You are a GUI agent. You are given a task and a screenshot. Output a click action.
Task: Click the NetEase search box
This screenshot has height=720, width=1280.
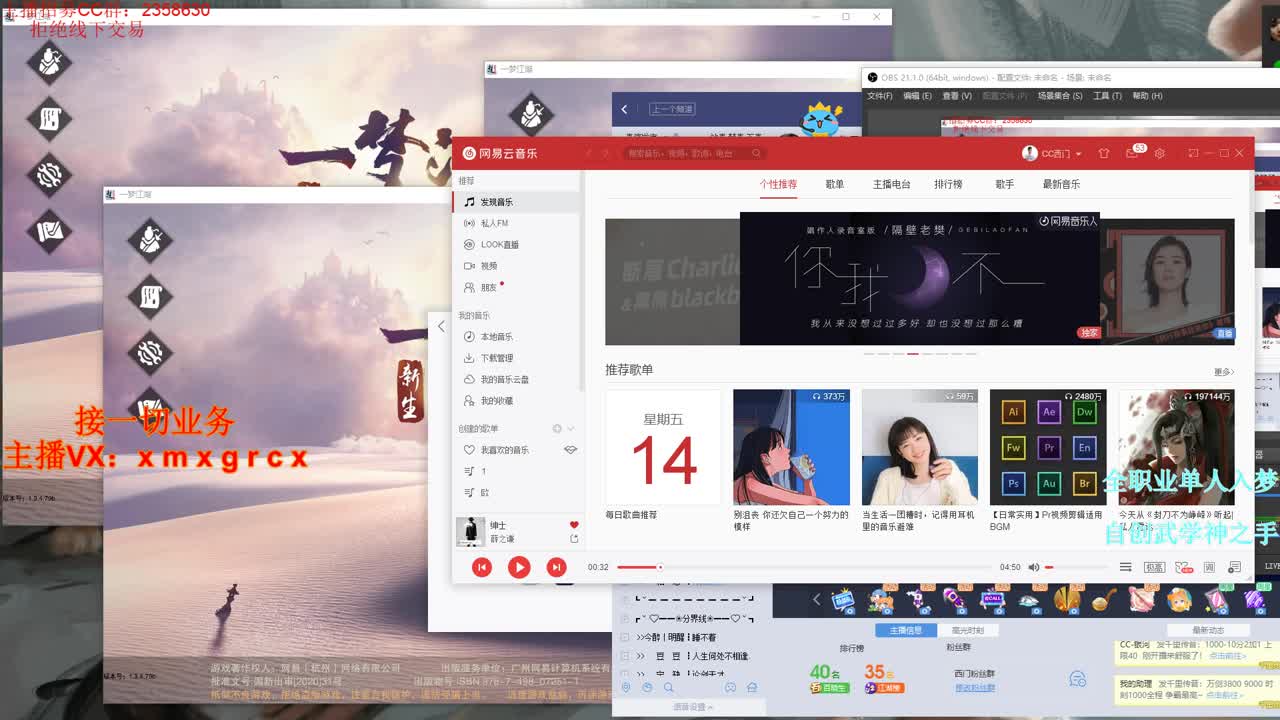tap(695, 153)
